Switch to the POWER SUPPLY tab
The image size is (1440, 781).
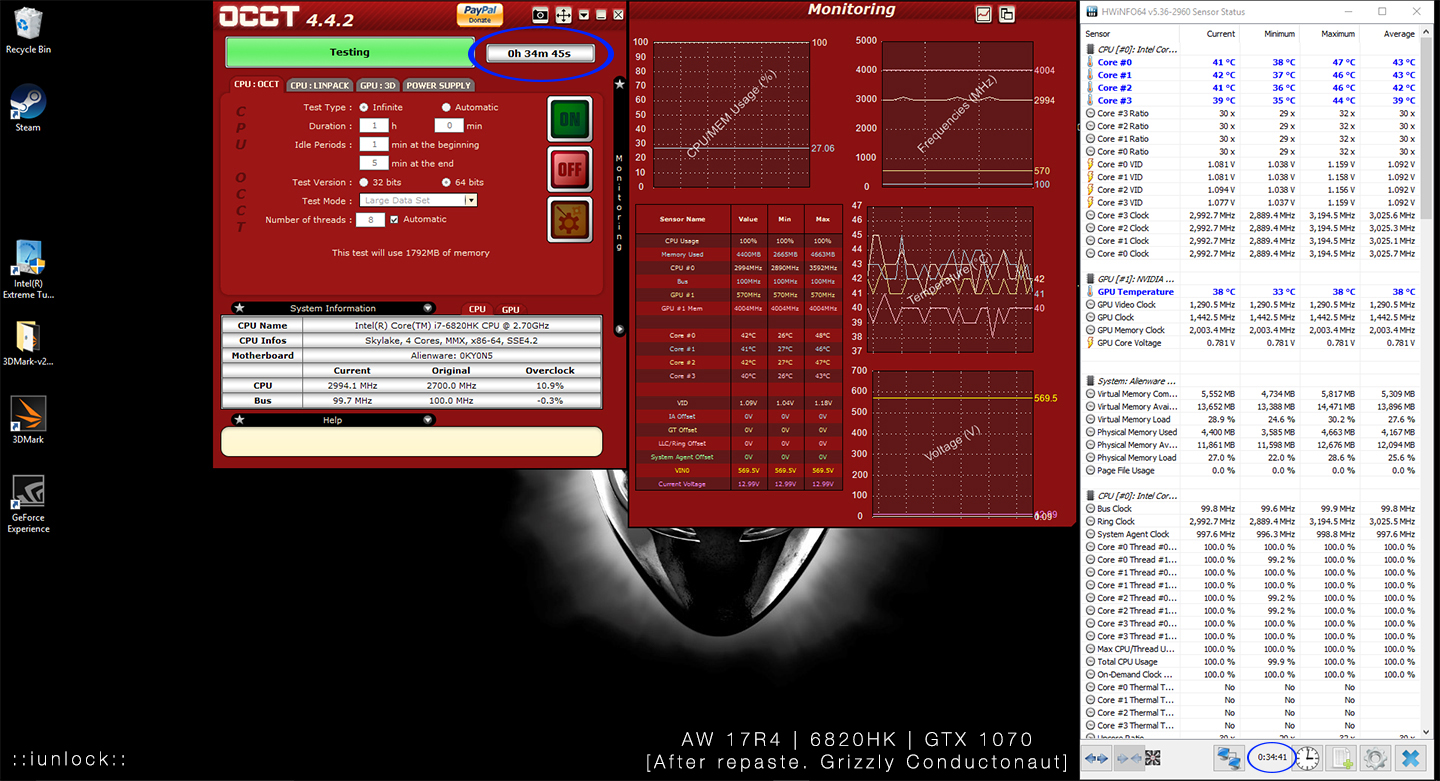[x=439, y=85]
